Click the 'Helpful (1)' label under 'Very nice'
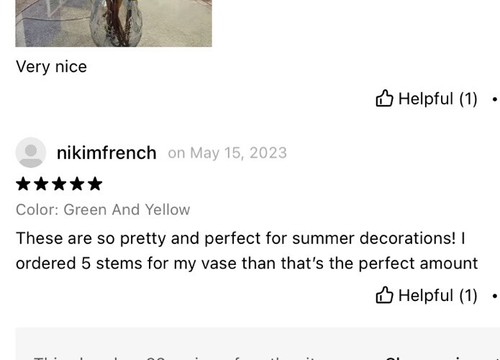Viewport: 500px width, 360px height. coord(438,99)
